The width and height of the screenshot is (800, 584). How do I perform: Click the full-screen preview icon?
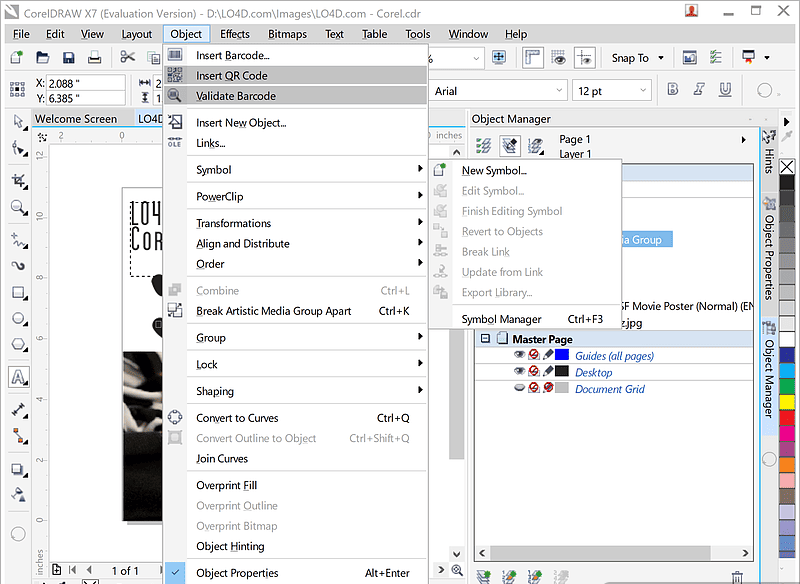(x=499, y=58)
